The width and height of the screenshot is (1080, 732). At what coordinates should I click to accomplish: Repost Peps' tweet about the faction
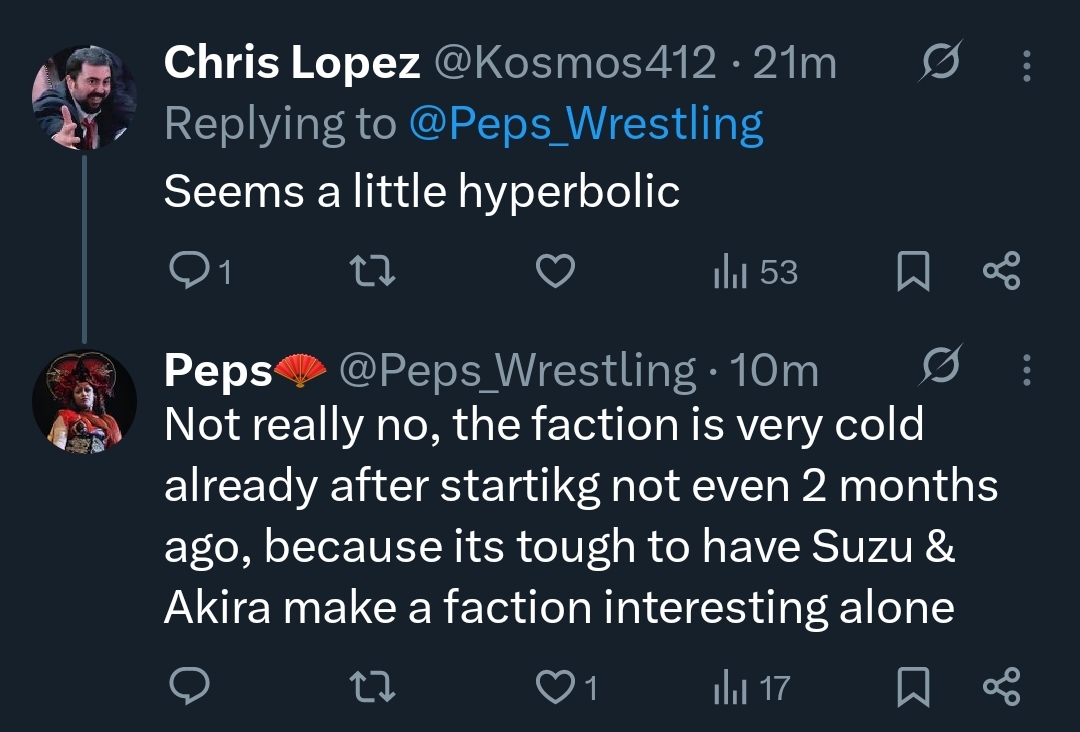[375, 686]
